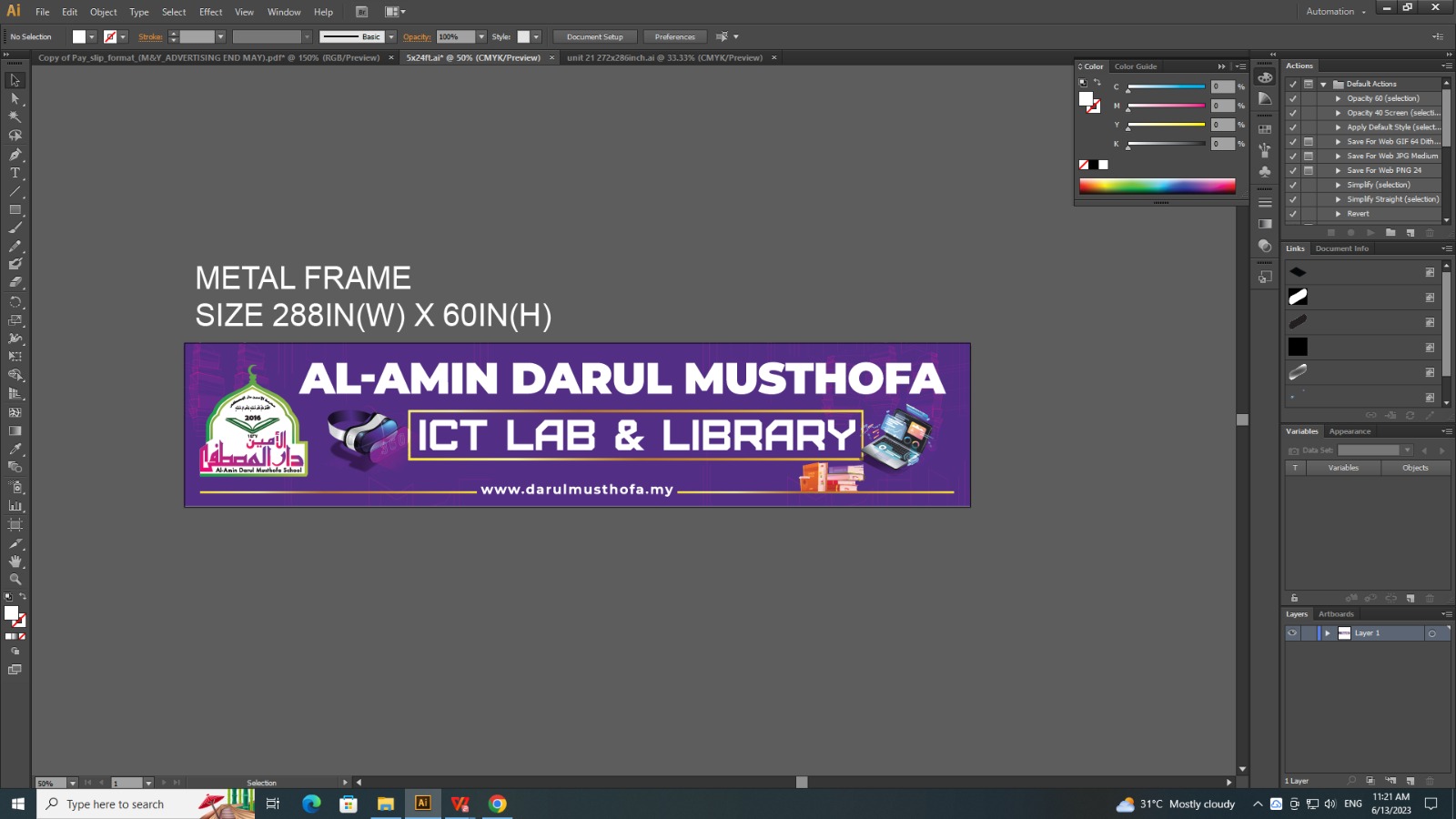
Task: Select the Artboard tool
Action: coord(15,524)
